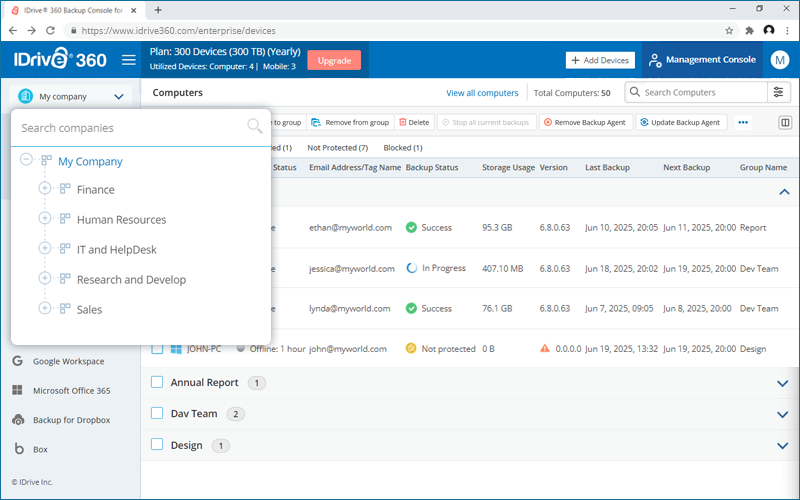The image size is (800, 500).
Task: Click the Microsoft Office 365 icon
Action: pos(17,390)
